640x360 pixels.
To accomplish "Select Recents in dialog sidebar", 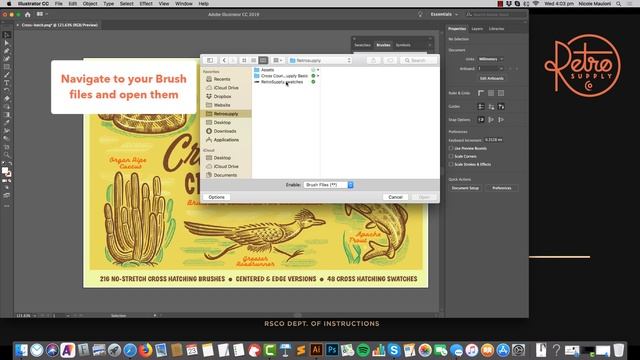I will (x=222, y=79).
